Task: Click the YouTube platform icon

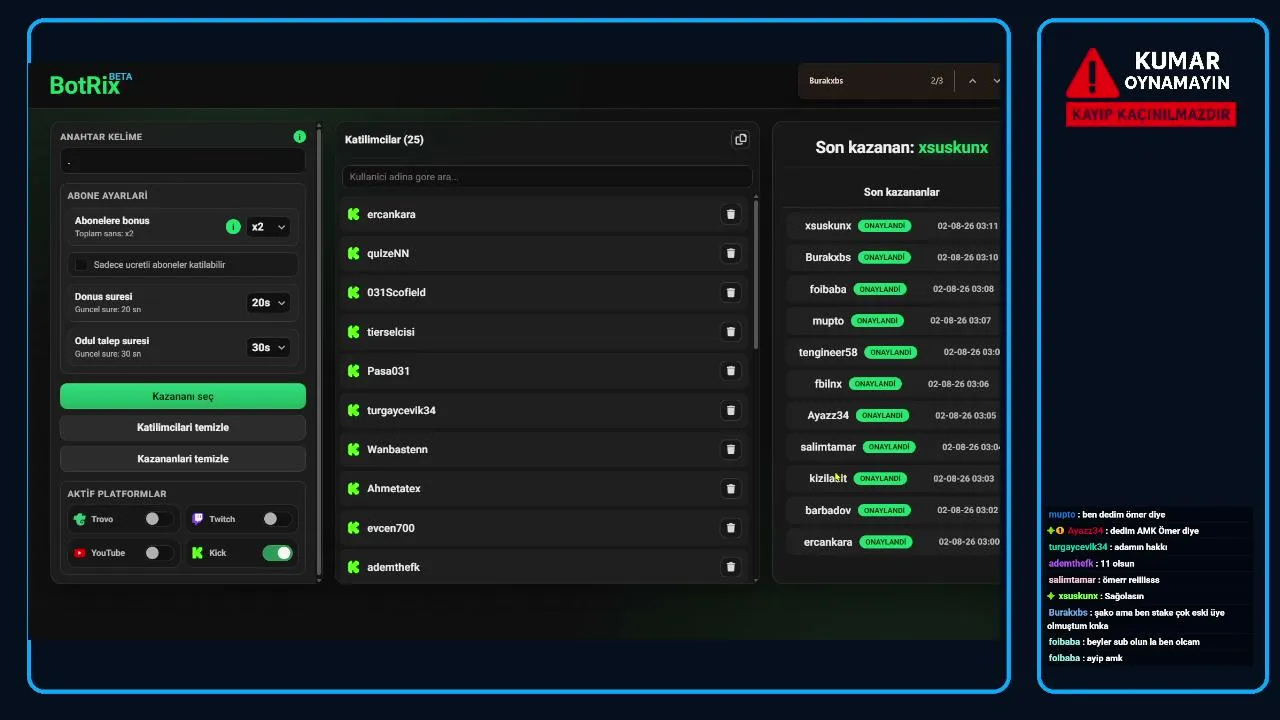Action: 79,553
